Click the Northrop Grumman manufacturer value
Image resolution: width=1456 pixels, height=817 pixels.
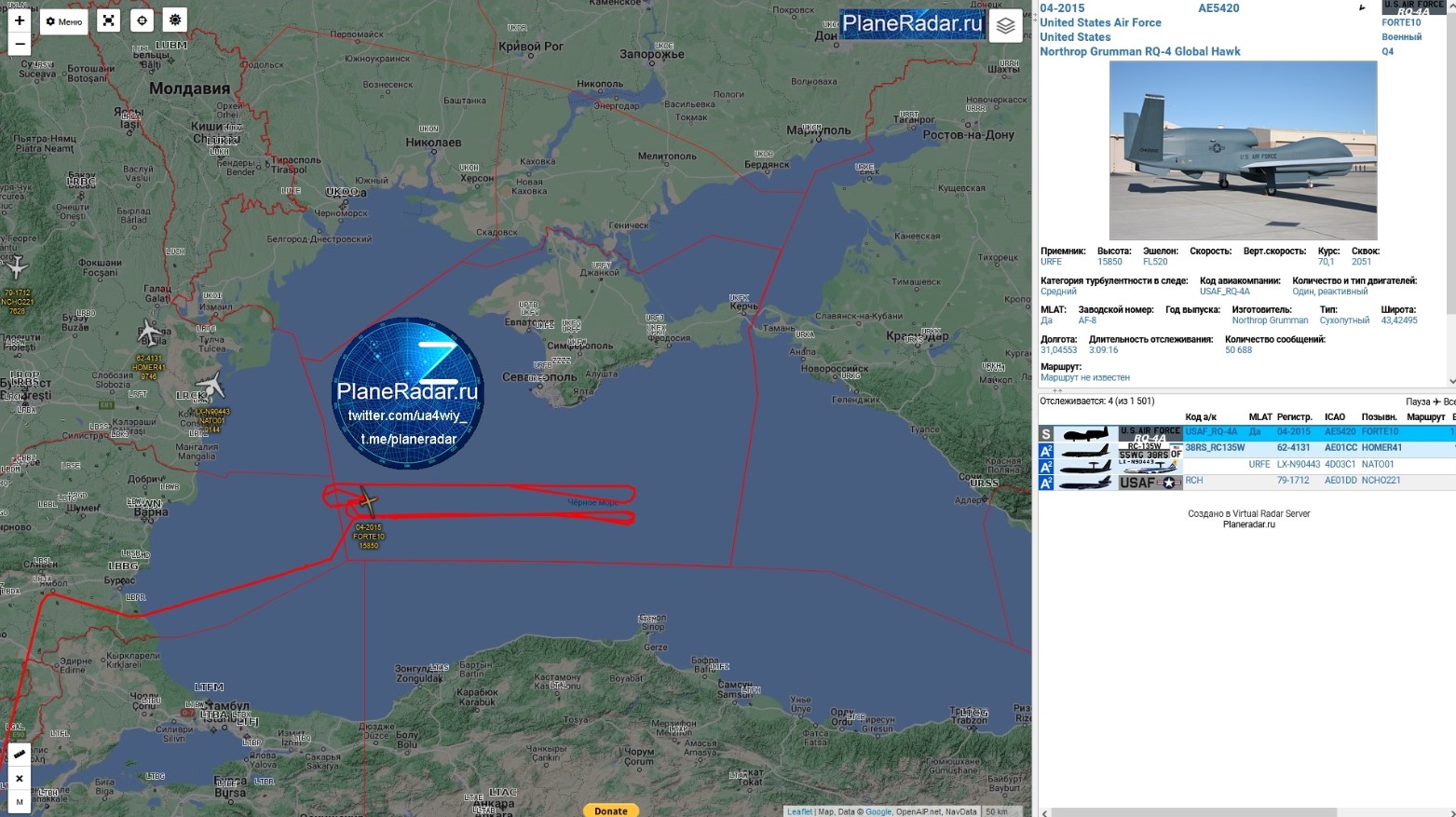pos(1270,320)
